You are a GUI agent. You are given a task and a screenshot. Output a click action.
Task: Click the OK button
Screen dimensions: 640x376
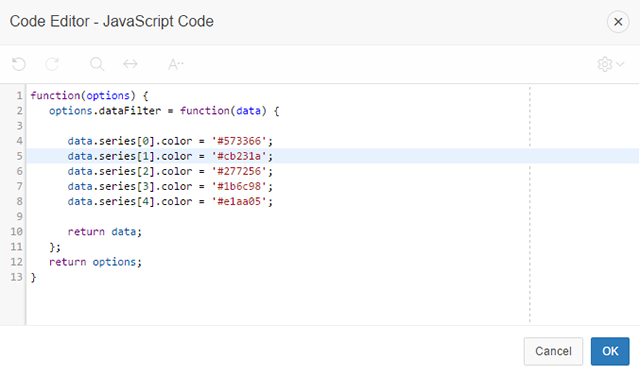point(610,351)
